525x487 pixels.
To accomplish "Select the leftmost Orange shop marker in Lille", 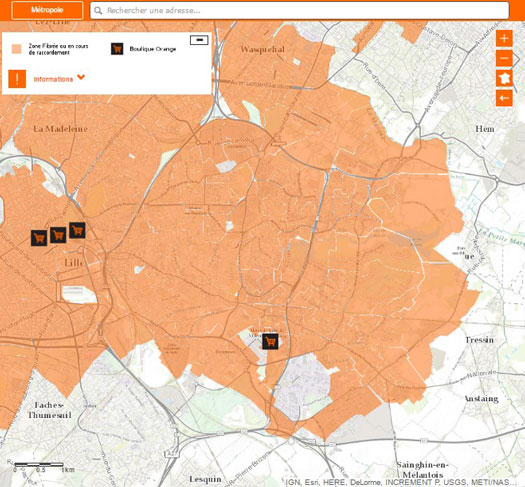I will click(x=39, y=238).
